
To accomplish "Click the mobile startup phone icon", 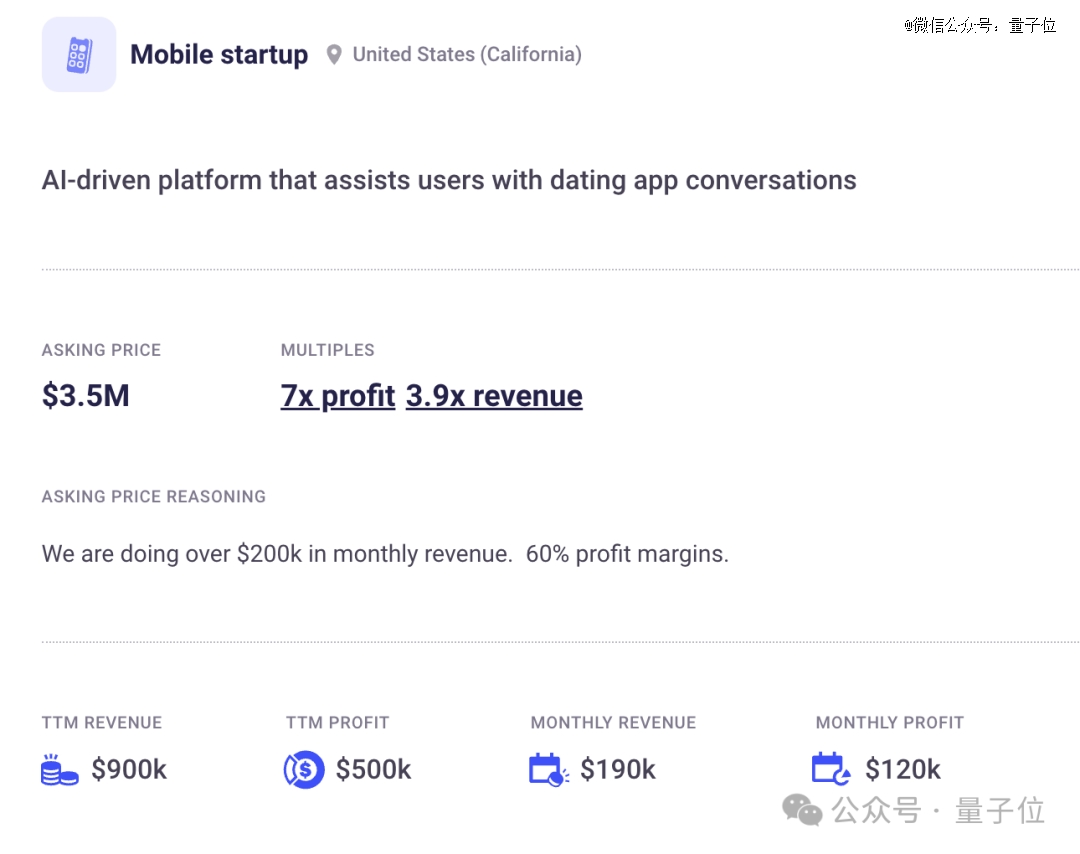I will pyautogui.click(x=79, y=54).
